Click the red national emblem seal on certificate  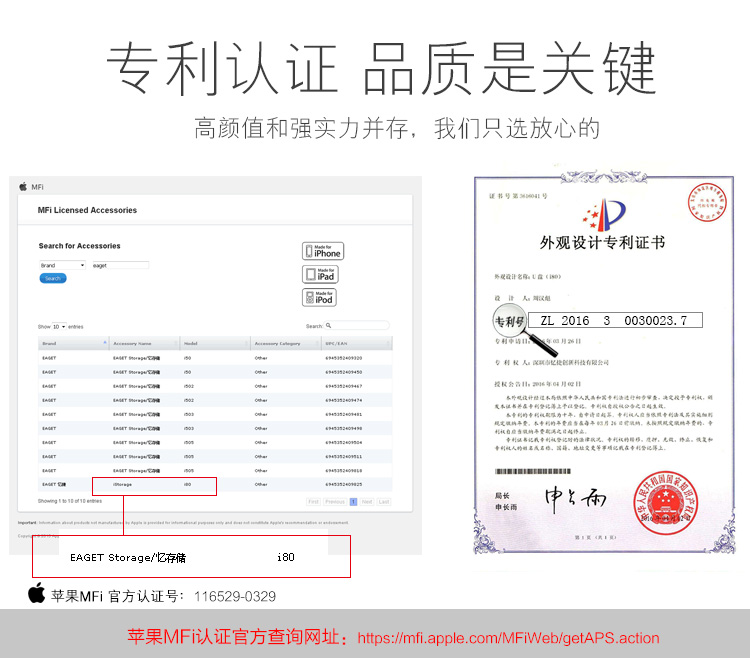(665, 503)
